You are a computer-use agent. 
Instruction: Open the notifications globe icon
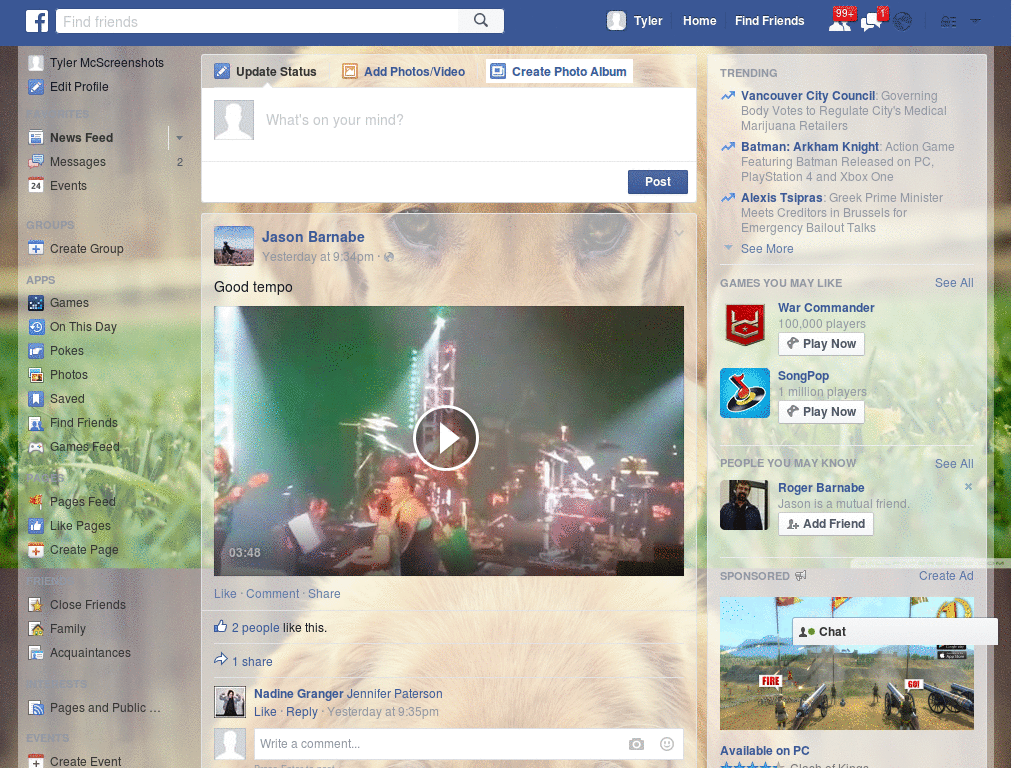903,22
